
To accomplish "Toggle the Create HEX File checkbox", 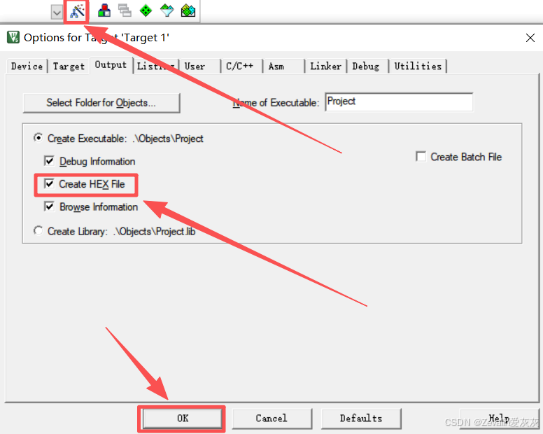I will (49, 184).
